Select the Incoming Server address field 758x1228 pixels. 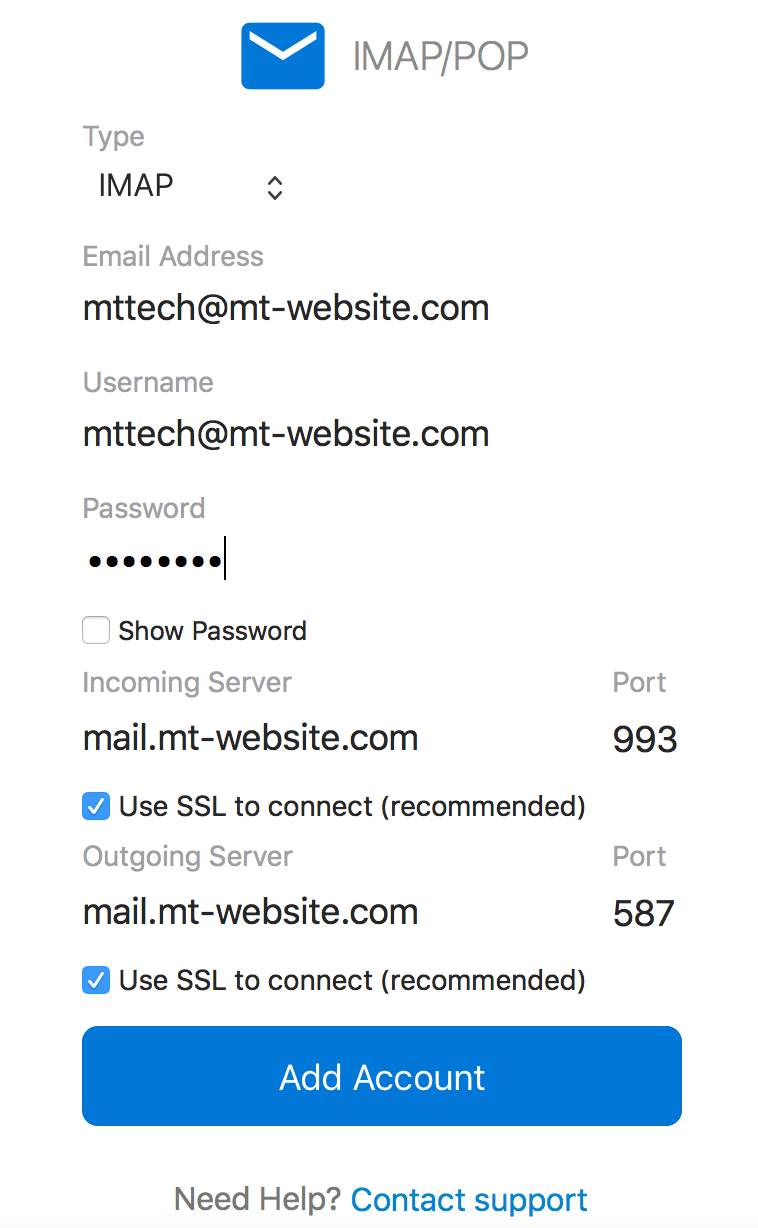click(x=250, y=739)
